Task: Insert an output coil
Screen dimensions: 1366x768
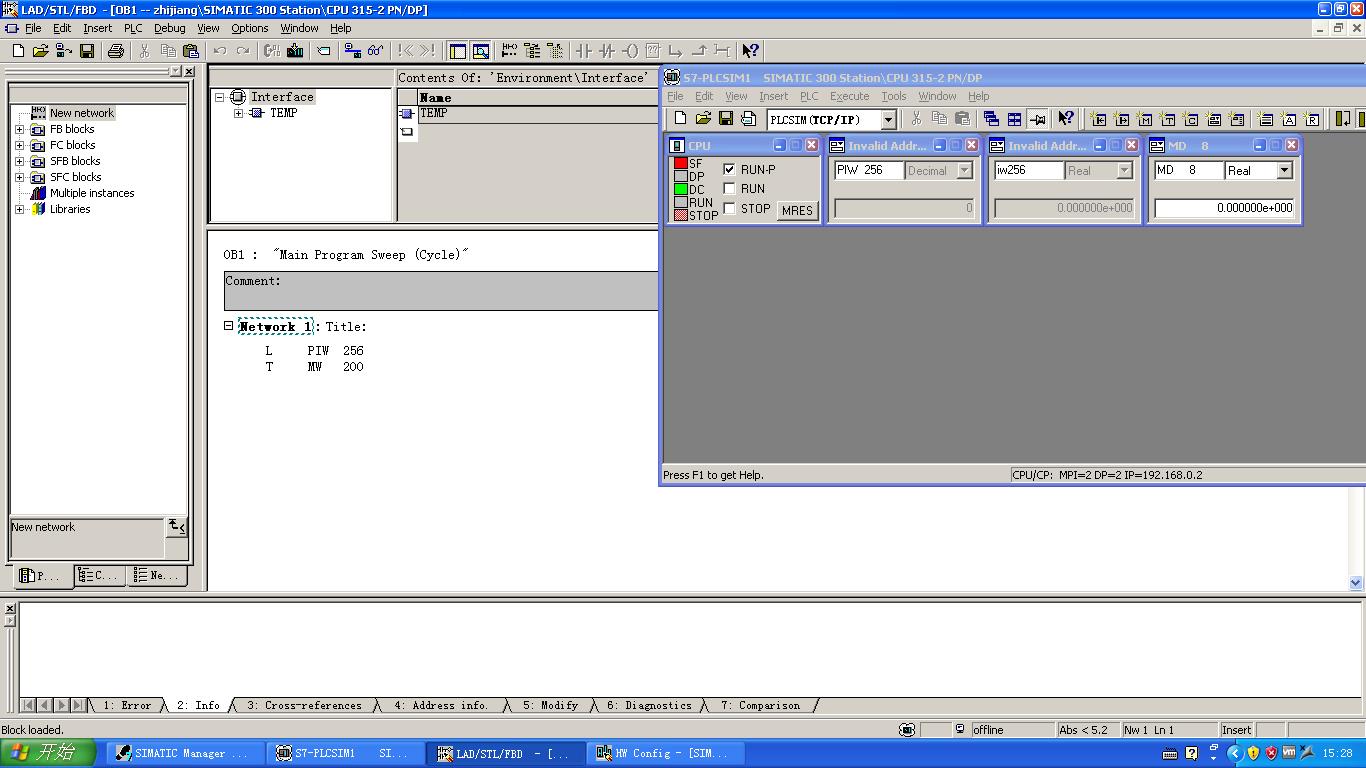Action: pos(630,51)
